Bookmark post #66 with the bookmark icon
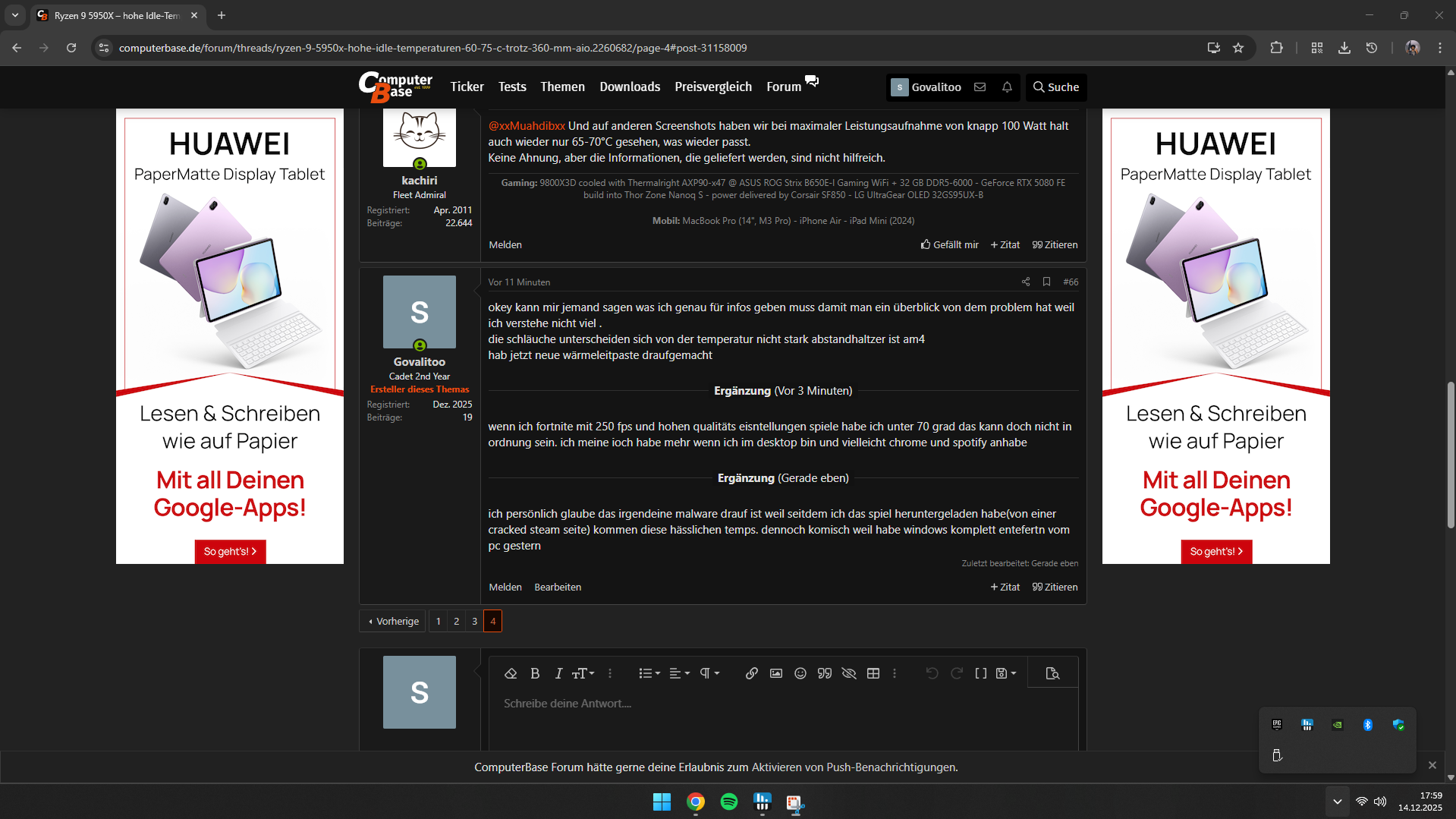Image resolution: width=1456 pixels, height=819 pixels. [x=1047, y=282]
